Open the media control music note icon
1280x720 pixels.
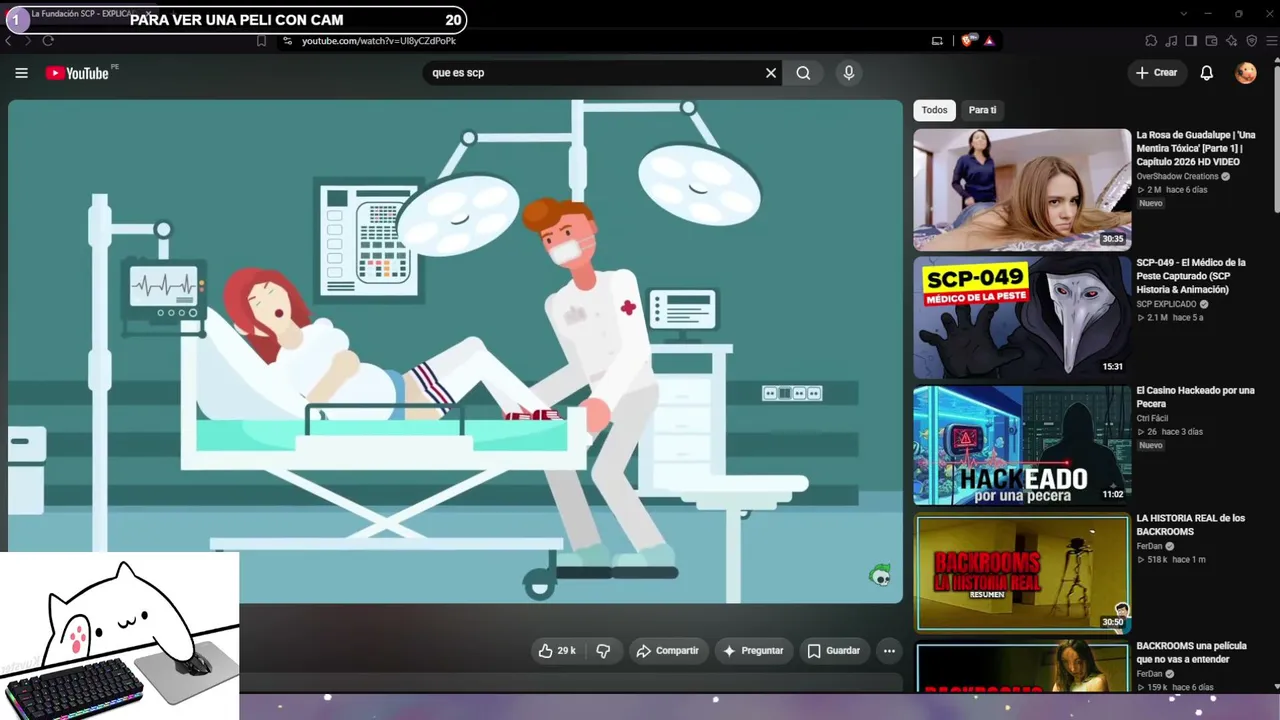[1171, 41]
